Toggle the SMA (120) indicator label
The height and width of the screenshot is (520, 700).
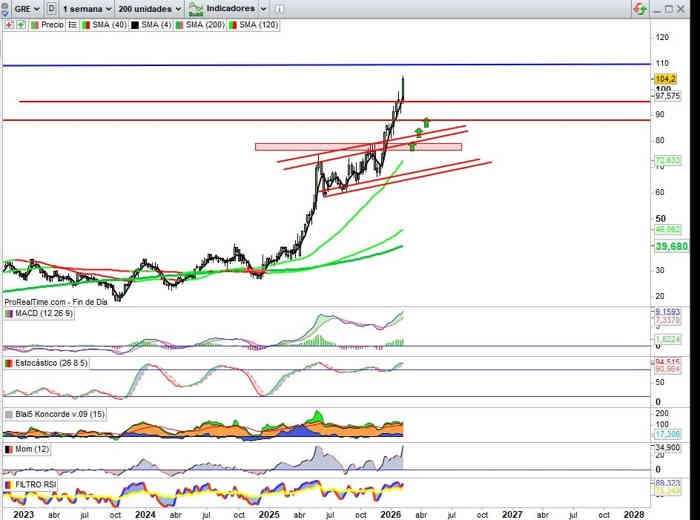pos(258,24)
